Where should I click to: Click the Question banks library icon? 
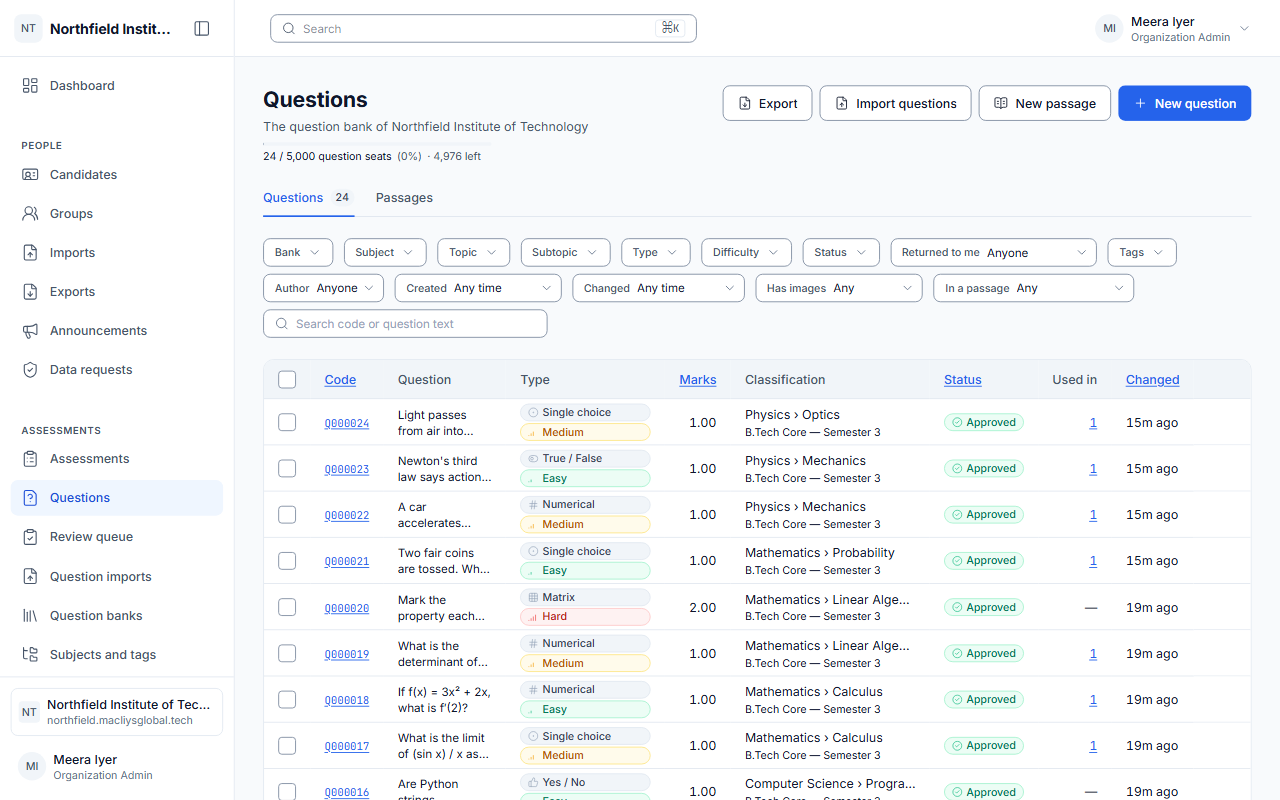pos(30,616)
